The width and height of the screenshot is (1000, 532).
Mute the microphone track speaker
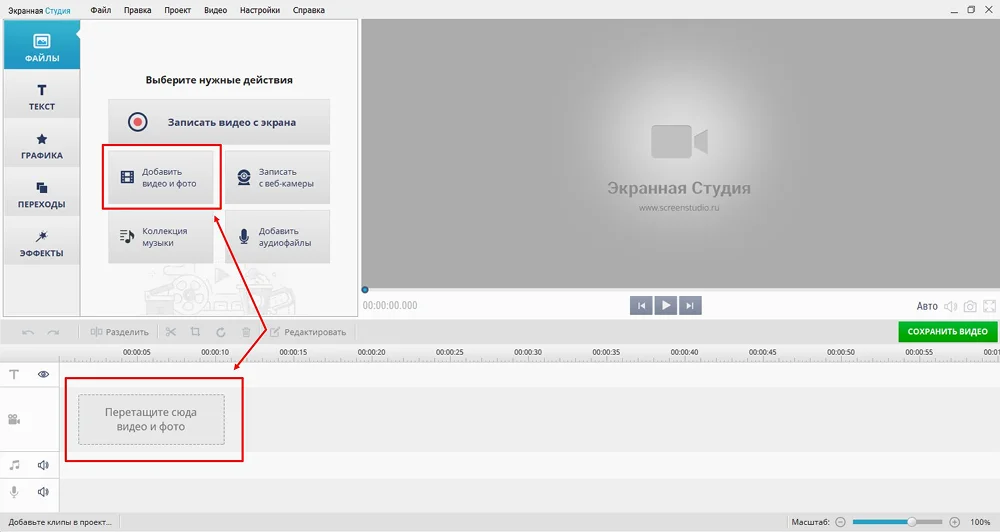click(43, 492)
